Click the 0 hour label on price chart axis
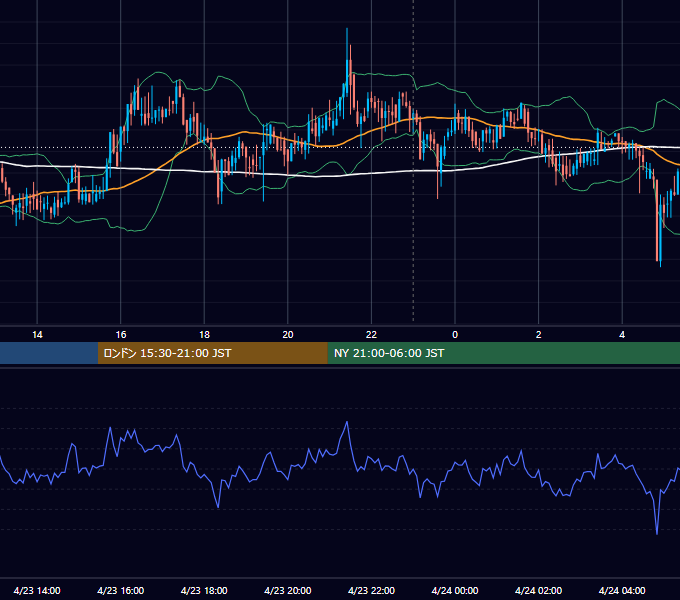680x600 pixels. 455,335
